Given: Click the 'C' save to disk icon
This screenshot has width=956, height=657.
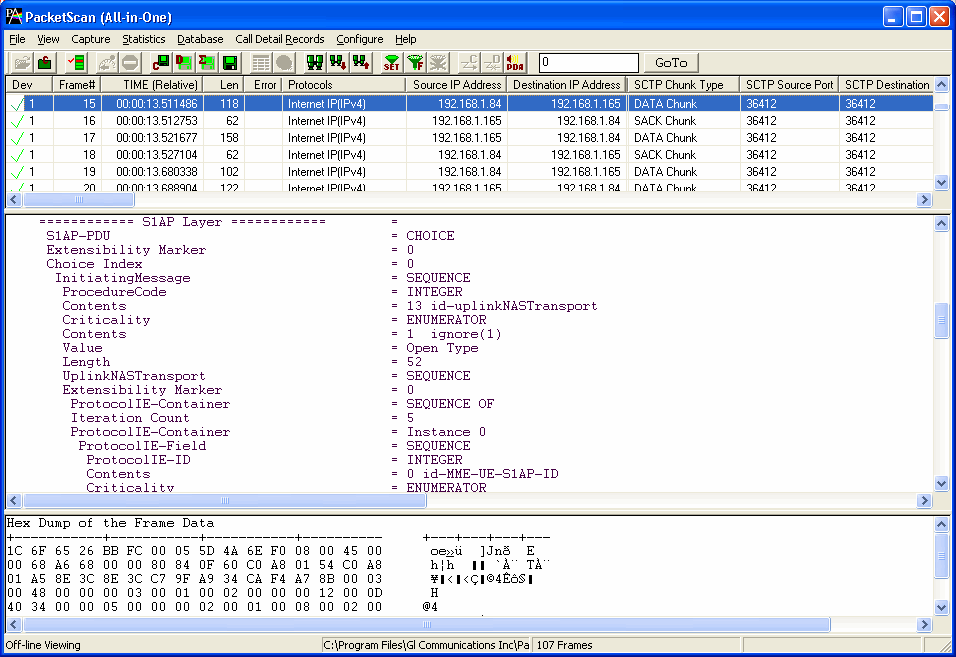Looking at the screenshot, I should [161, 63].
